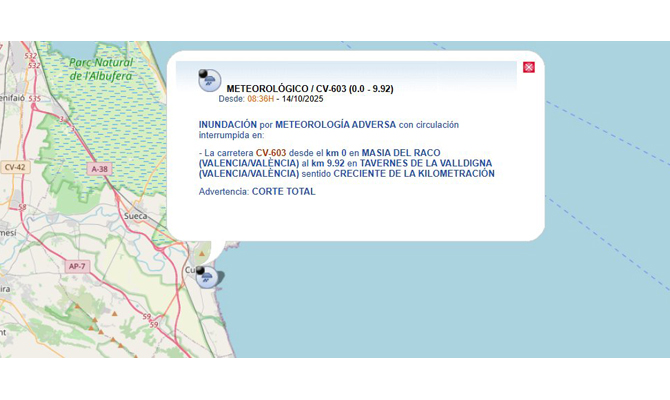The width and height of the screenshot is (670, 400).
Task: Click the A-38 road shield on map
Action: tap(99, 170)
